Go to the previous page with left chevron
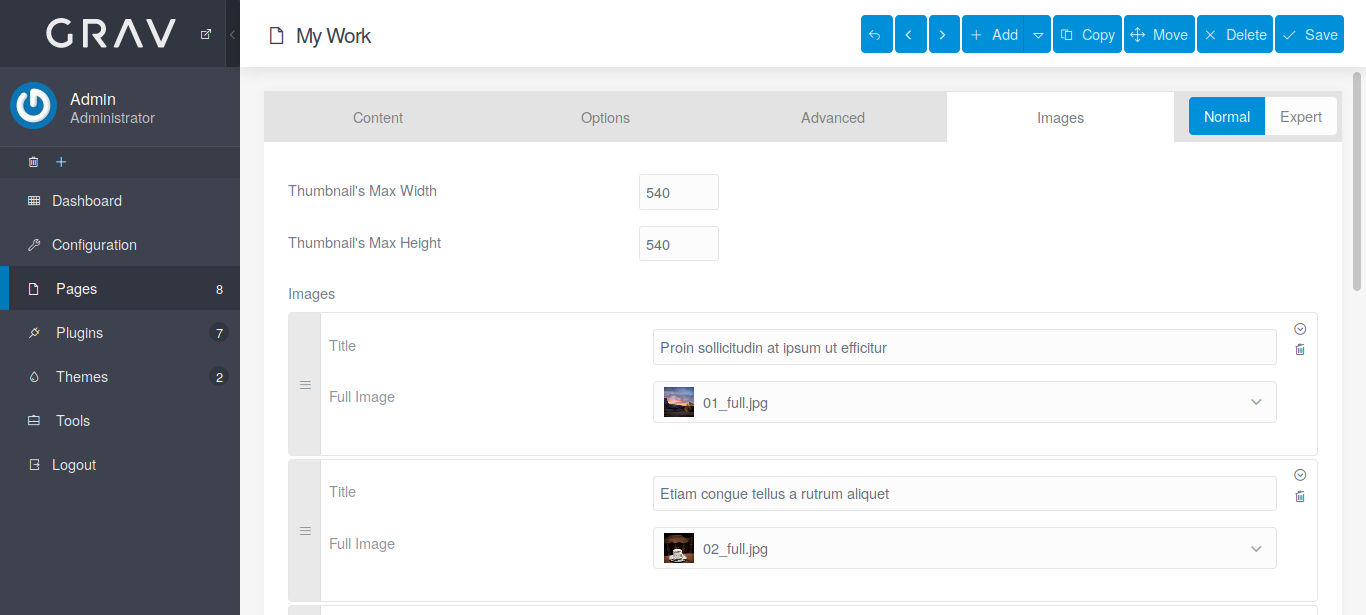This screenshot has height=615, width=1366. click(910, 35)
